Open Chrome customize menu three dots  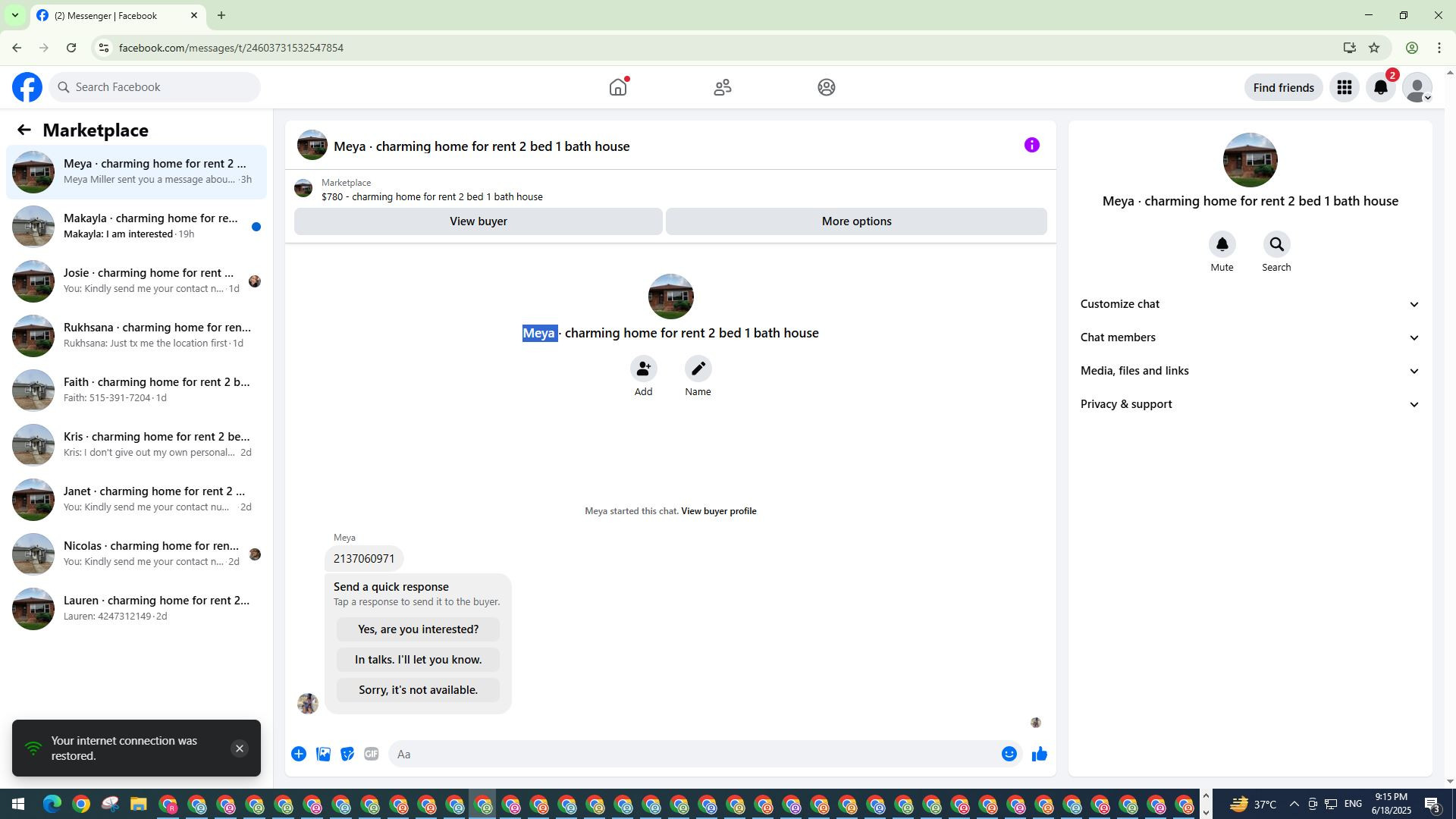1439,48
